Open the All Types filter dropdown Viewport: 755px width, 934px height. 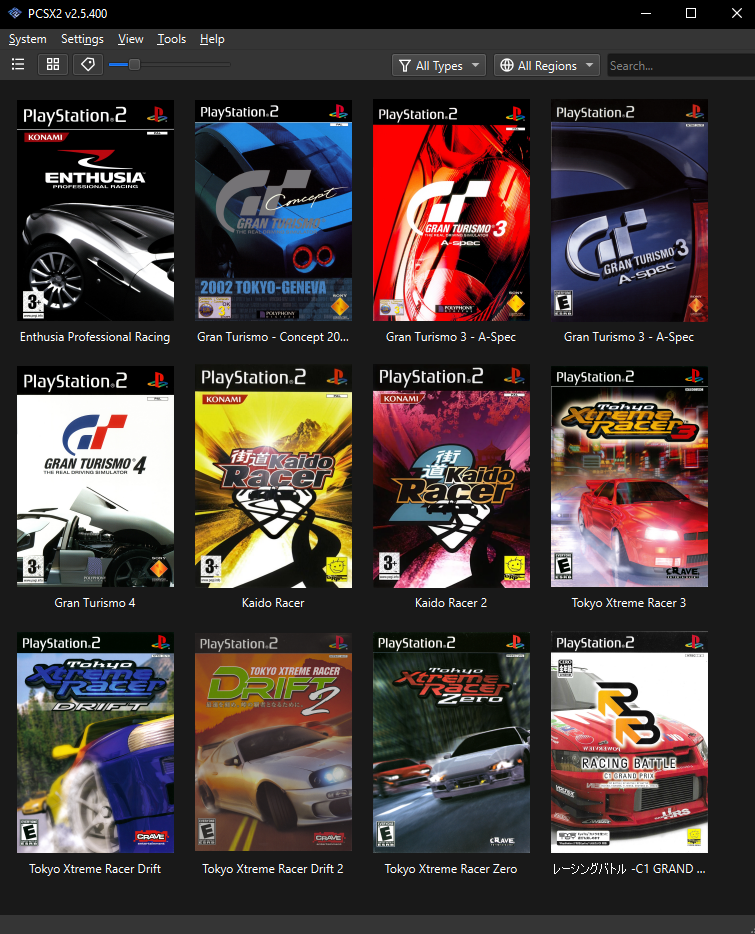pyautogui.click(x=439, y=65)
